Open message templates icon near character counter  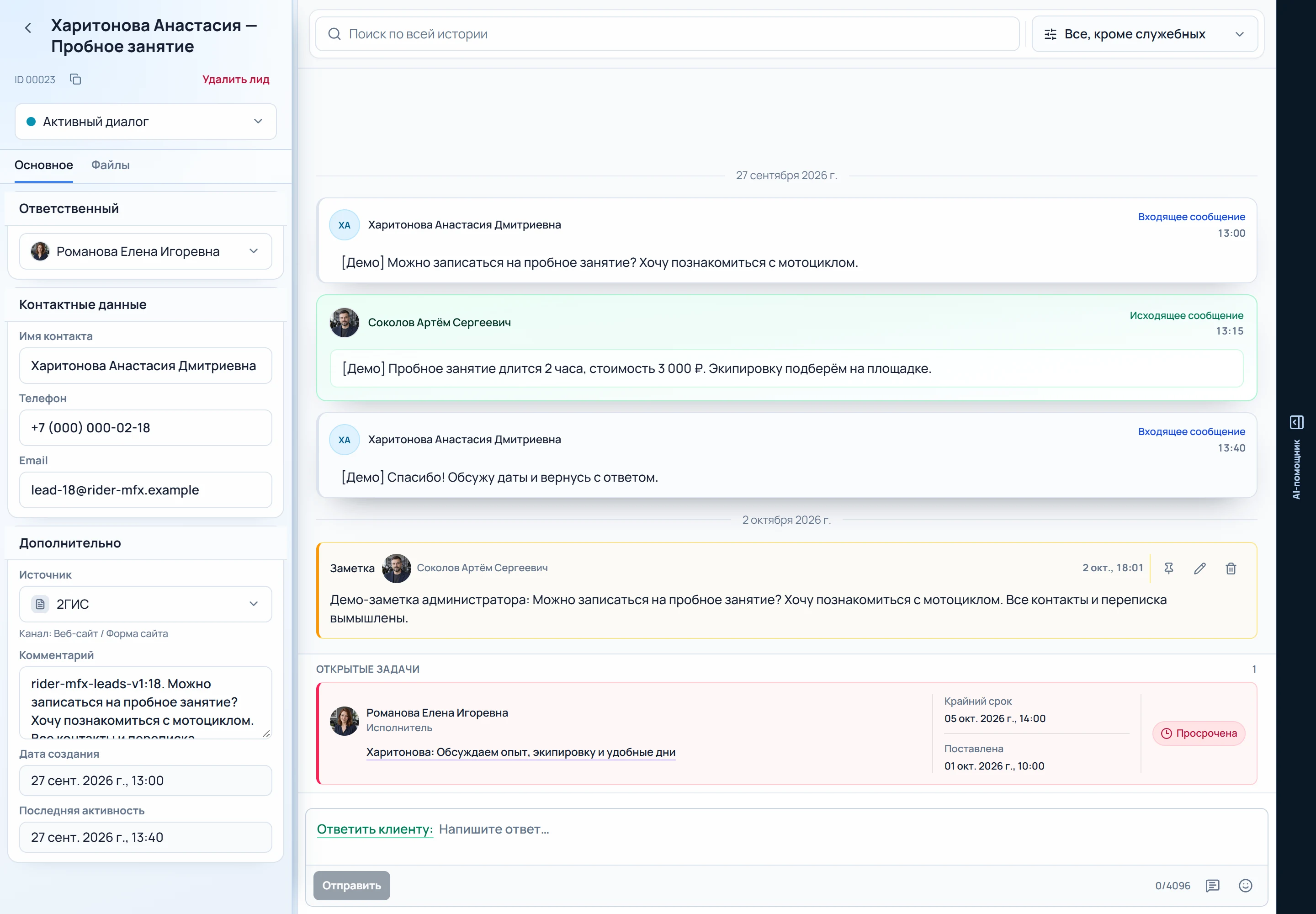coord(1212,885)
